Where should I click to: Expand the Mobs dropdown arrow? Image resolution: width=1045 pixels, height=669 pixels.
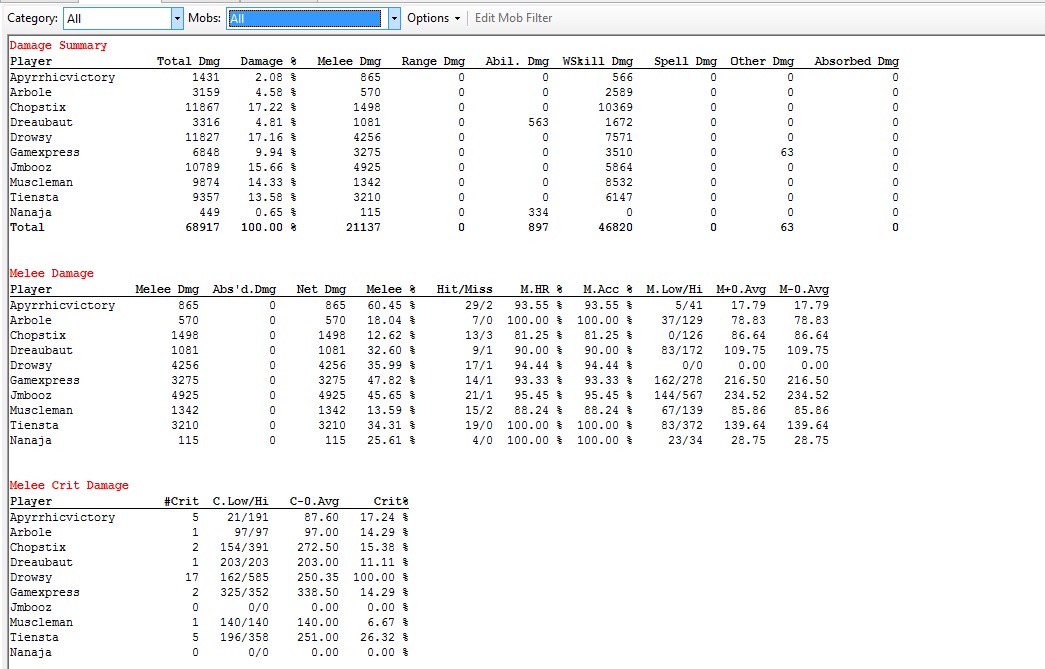[394, 18]
